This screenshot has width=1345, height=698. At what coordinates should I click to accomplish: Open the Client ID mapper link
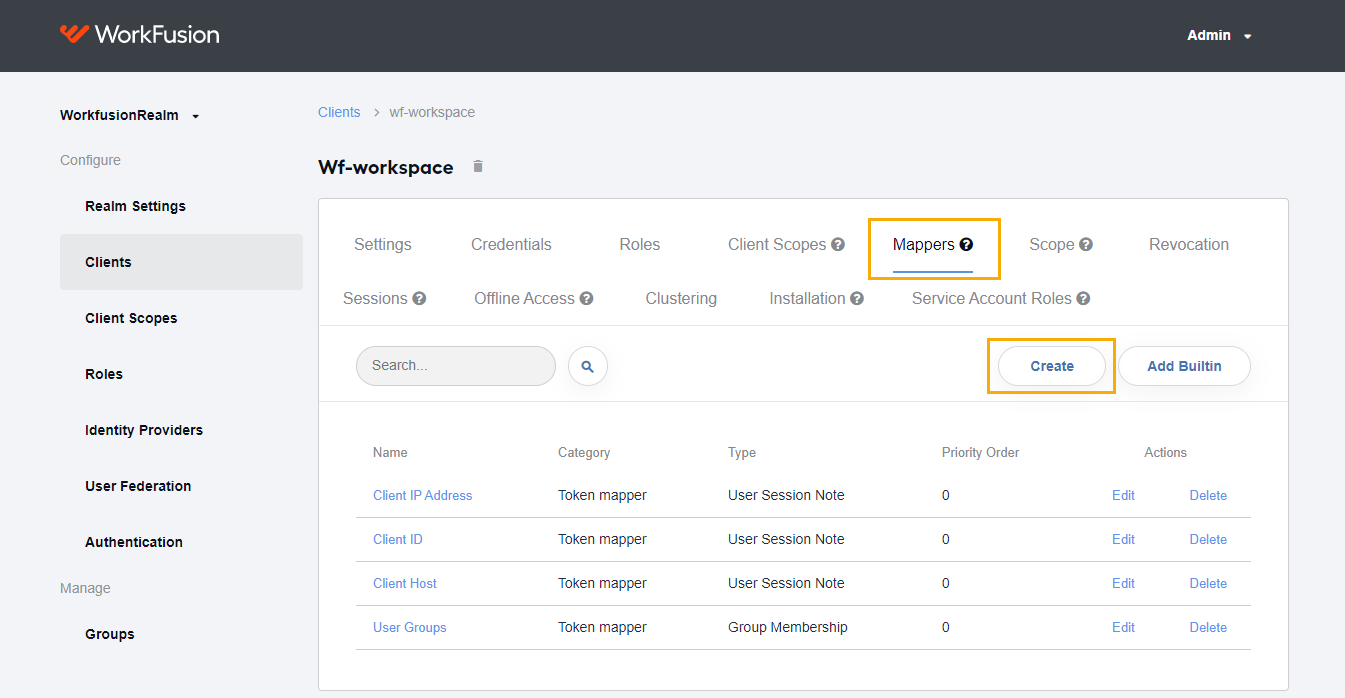(x=397, y=539)
